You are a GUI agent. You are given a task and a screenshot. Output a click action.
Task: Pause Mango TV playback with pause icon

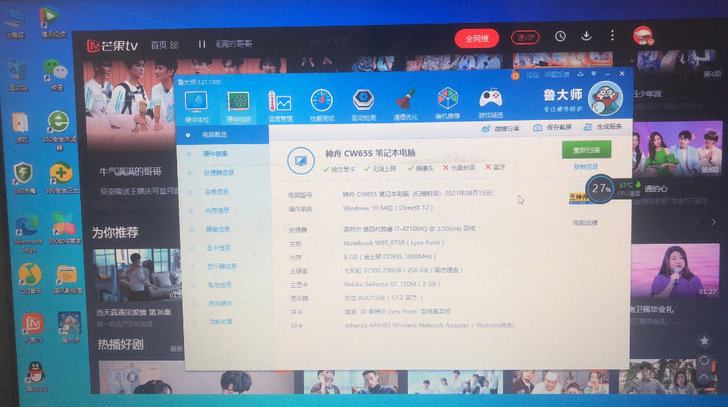tap(202, 44)
